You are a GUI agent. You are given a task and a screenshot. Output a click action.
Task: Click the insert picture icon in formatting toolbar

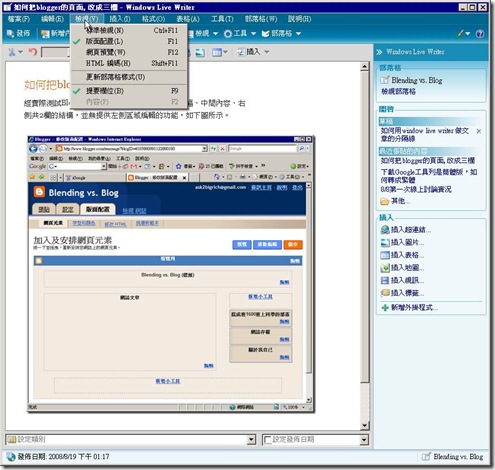tap(200, 52)
